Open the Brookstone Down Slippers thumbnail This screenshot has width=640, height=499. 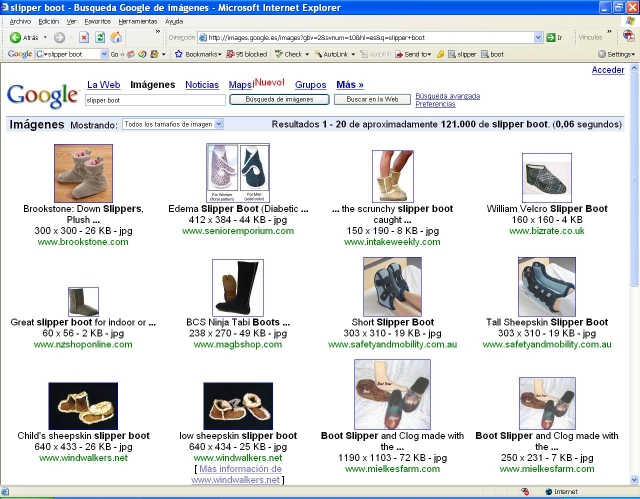pos(83,173)
